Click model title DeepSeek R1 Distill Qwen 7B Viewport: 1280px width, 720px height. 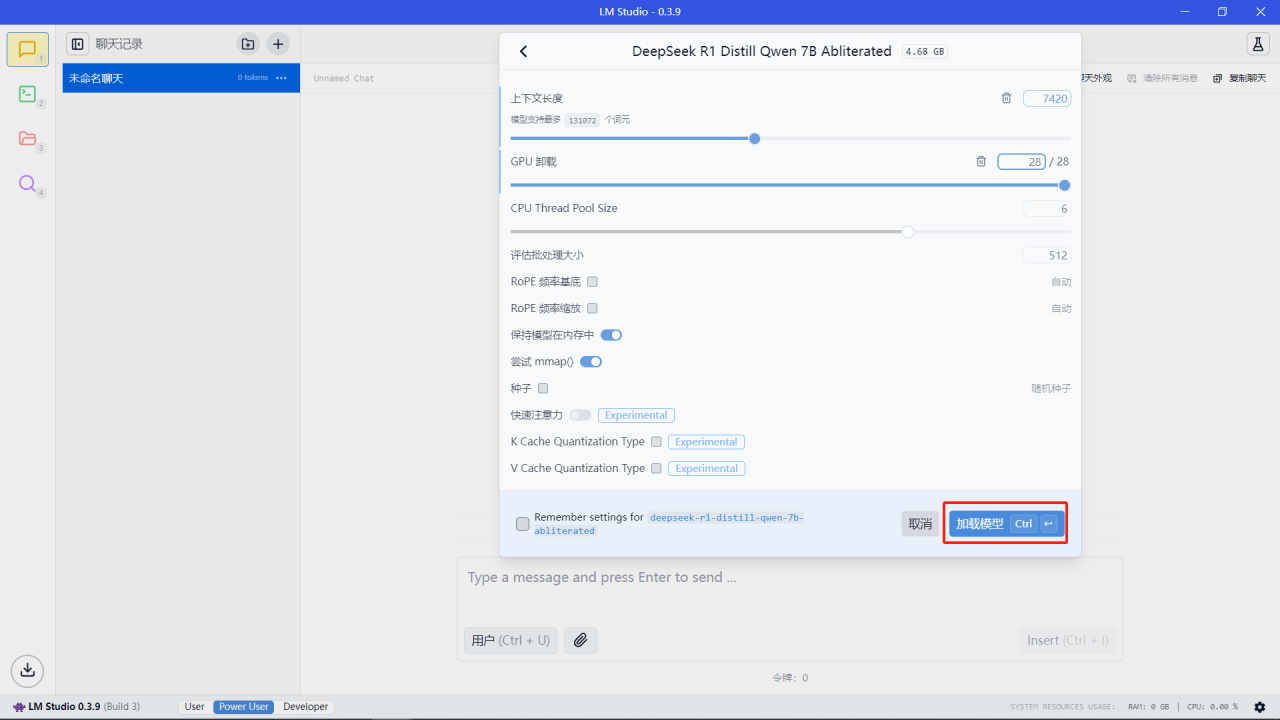point(762,52)
